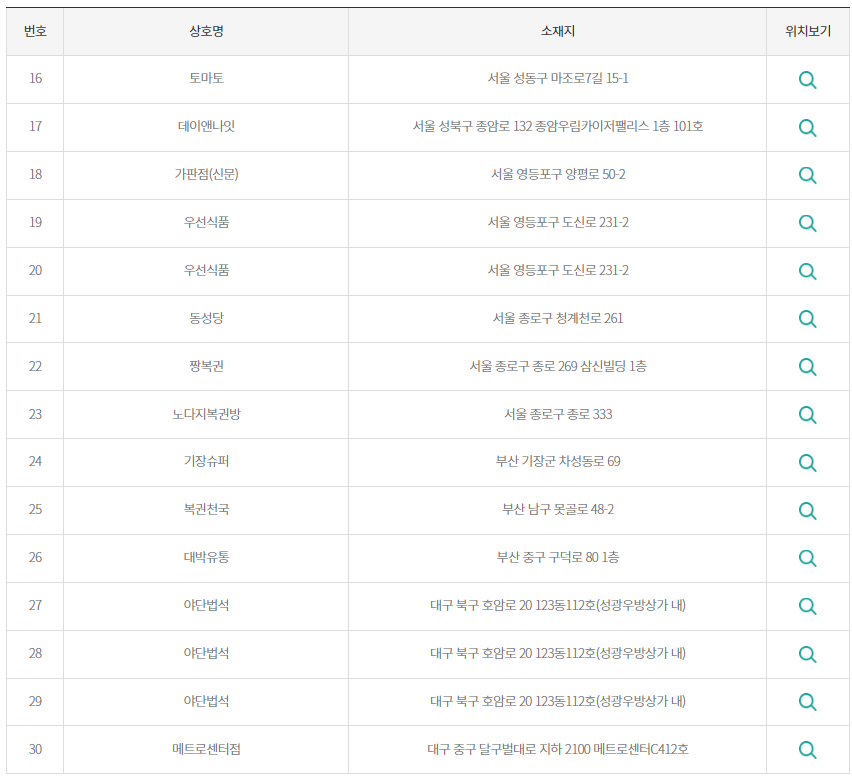
Task: Select store name 노다지복권방
Action: [x=206, y=414]
